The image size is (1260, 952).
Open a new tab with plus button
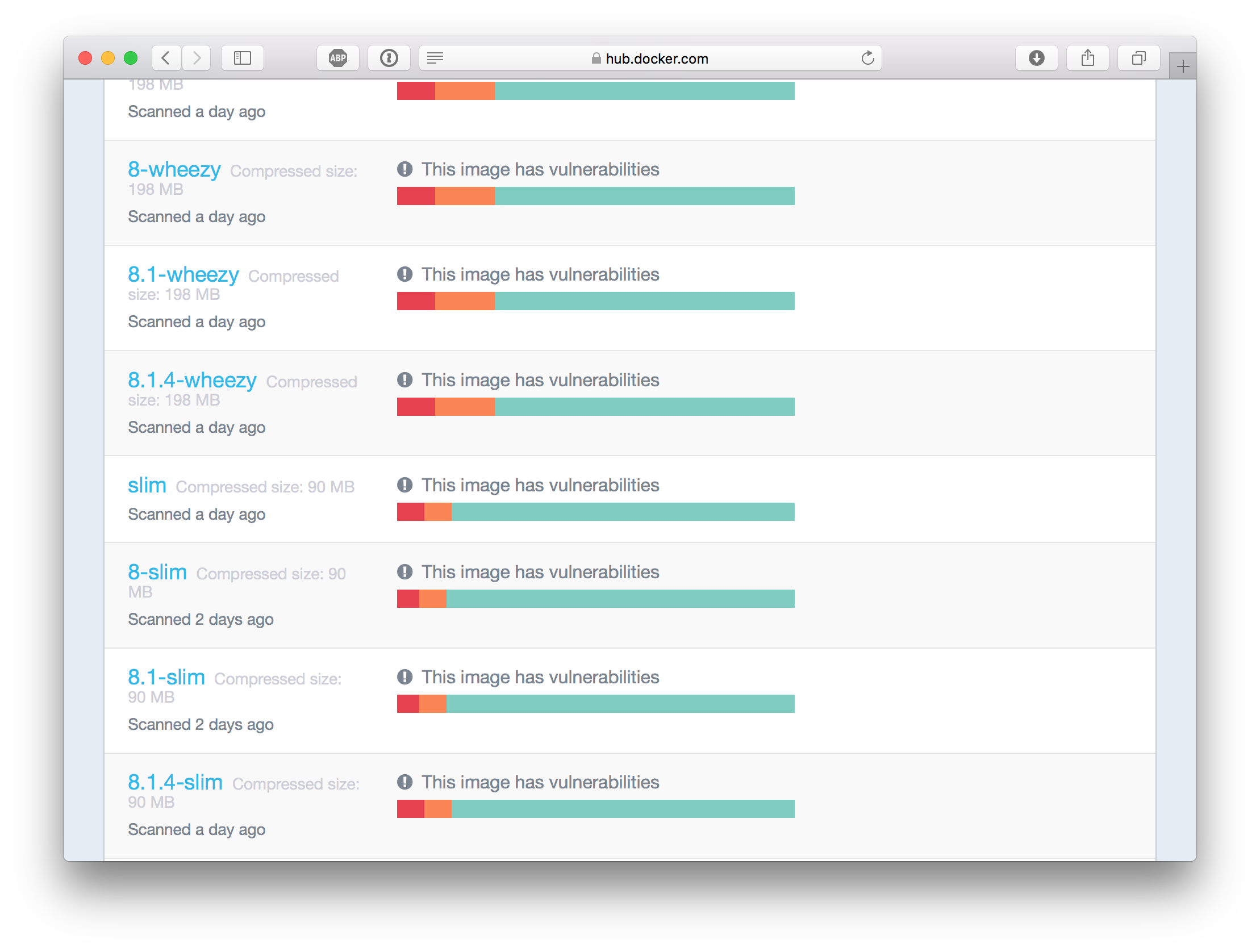(x=1183, y=66)
